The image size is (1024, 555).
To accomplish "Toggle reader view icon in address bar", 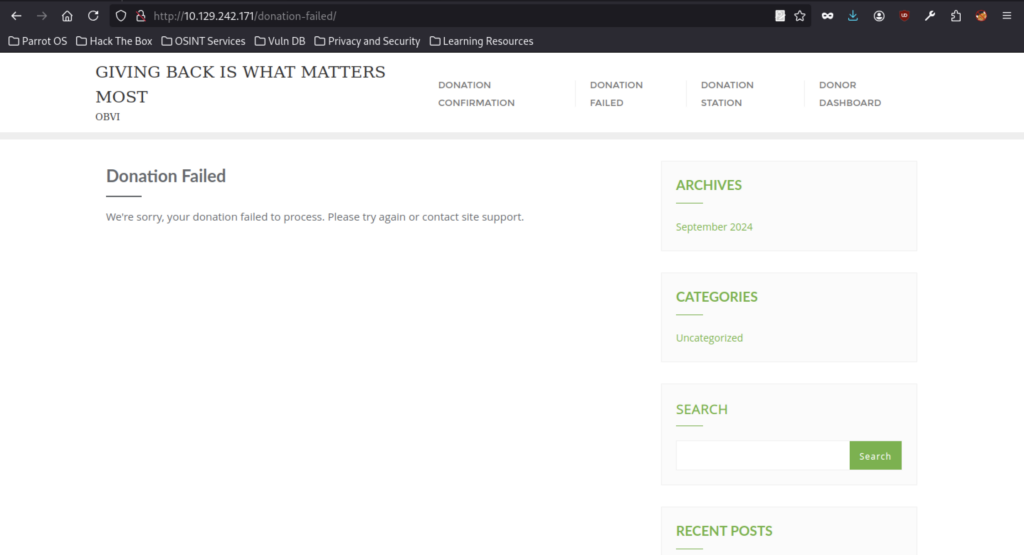I will coord(780,16).
